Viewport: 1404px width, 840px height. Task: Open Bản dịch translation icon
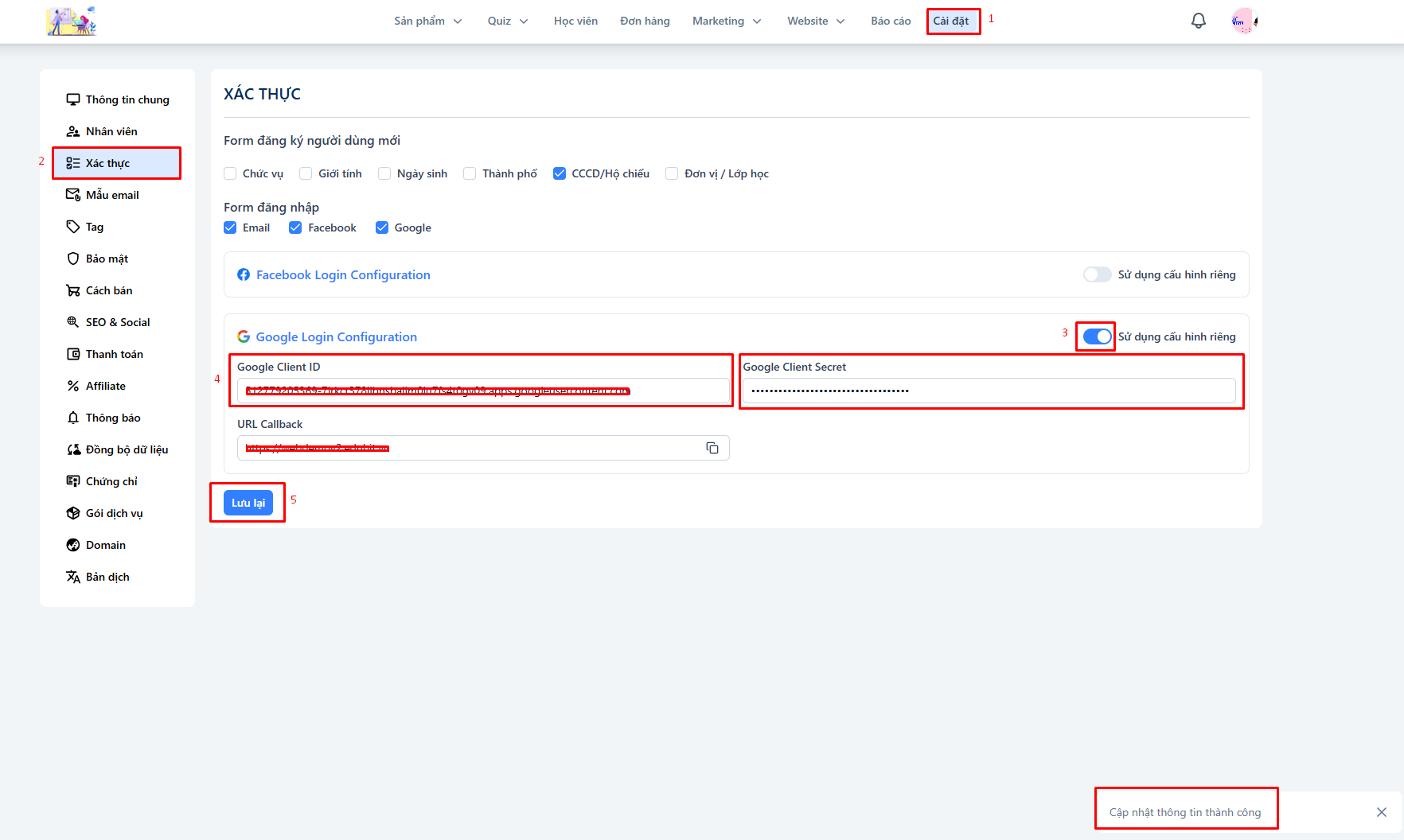(x=73, y=577)
